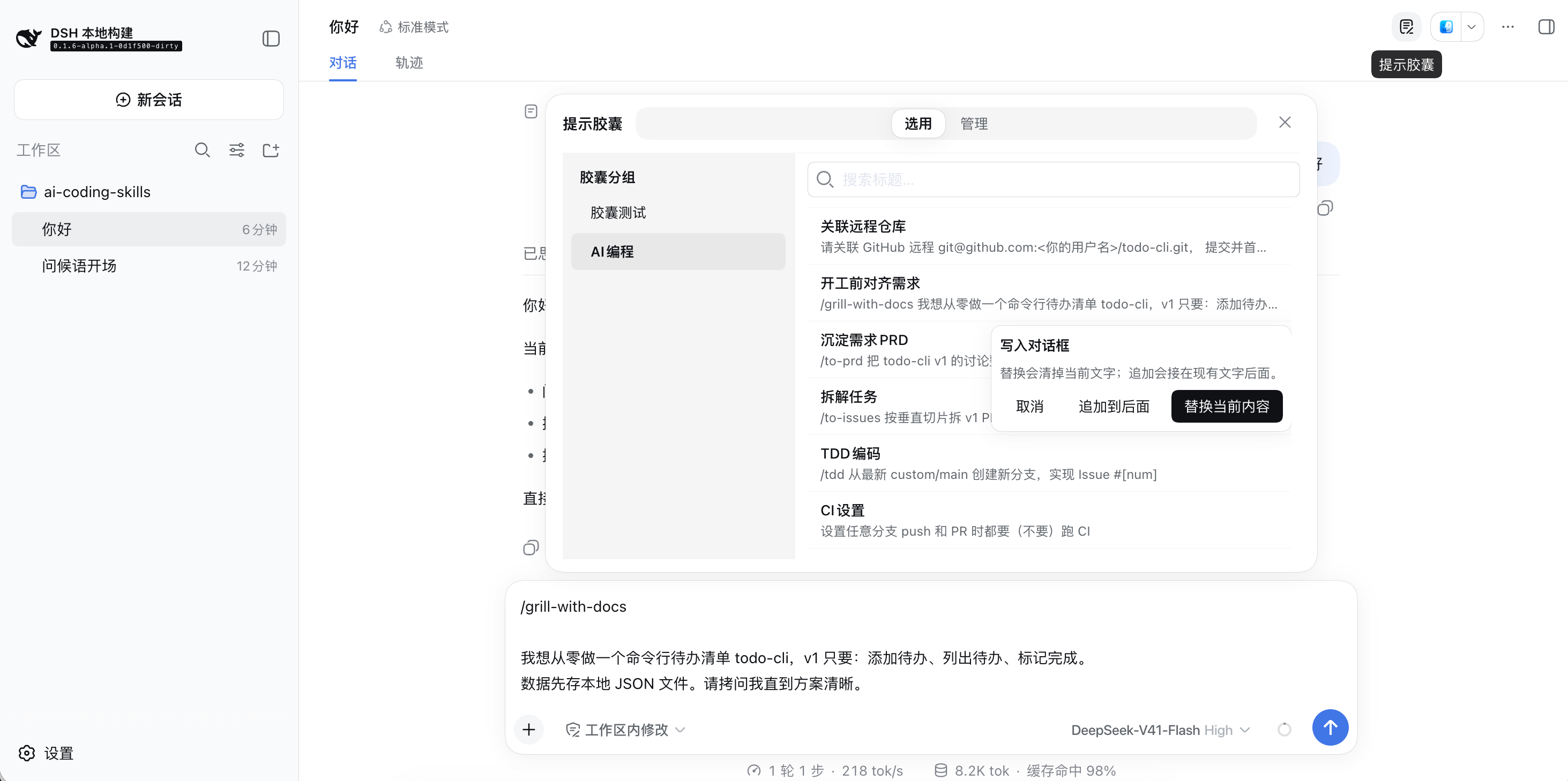
Task: Copy the user message above
Action: click(1325, 208)
